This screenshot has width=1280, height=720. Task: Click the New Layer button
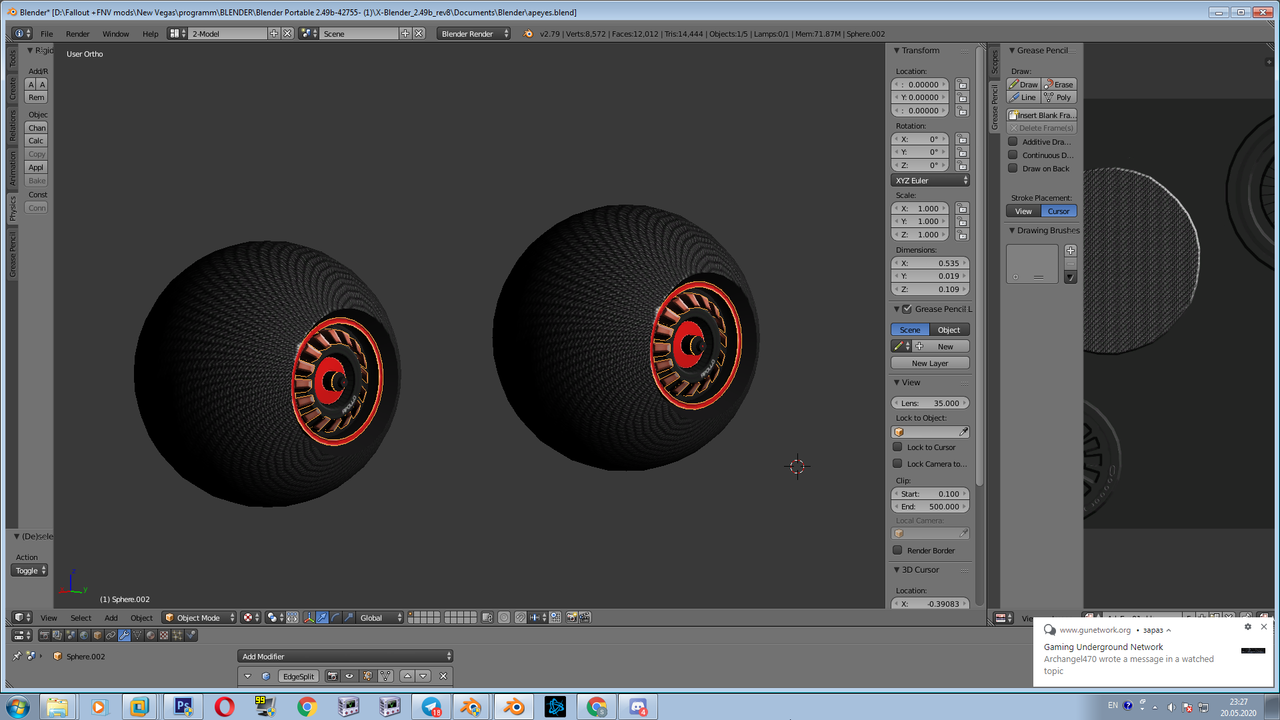pos(929,362)
